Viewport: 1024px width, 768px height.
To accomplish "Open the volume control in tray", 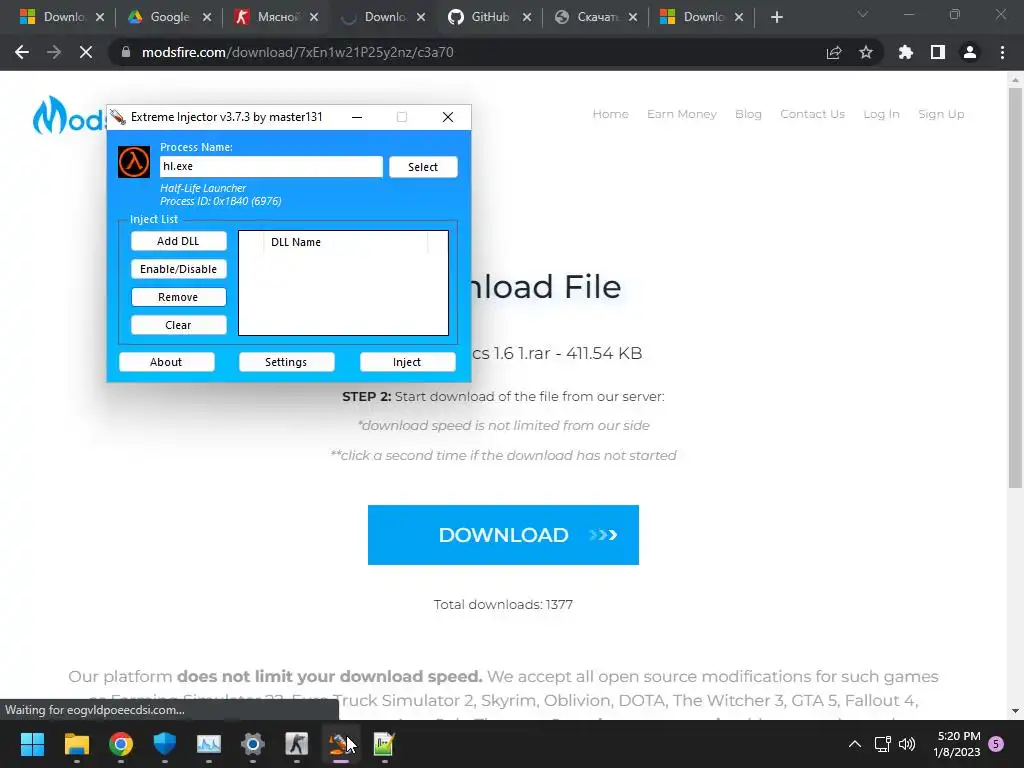I will [x=906, y=744].
